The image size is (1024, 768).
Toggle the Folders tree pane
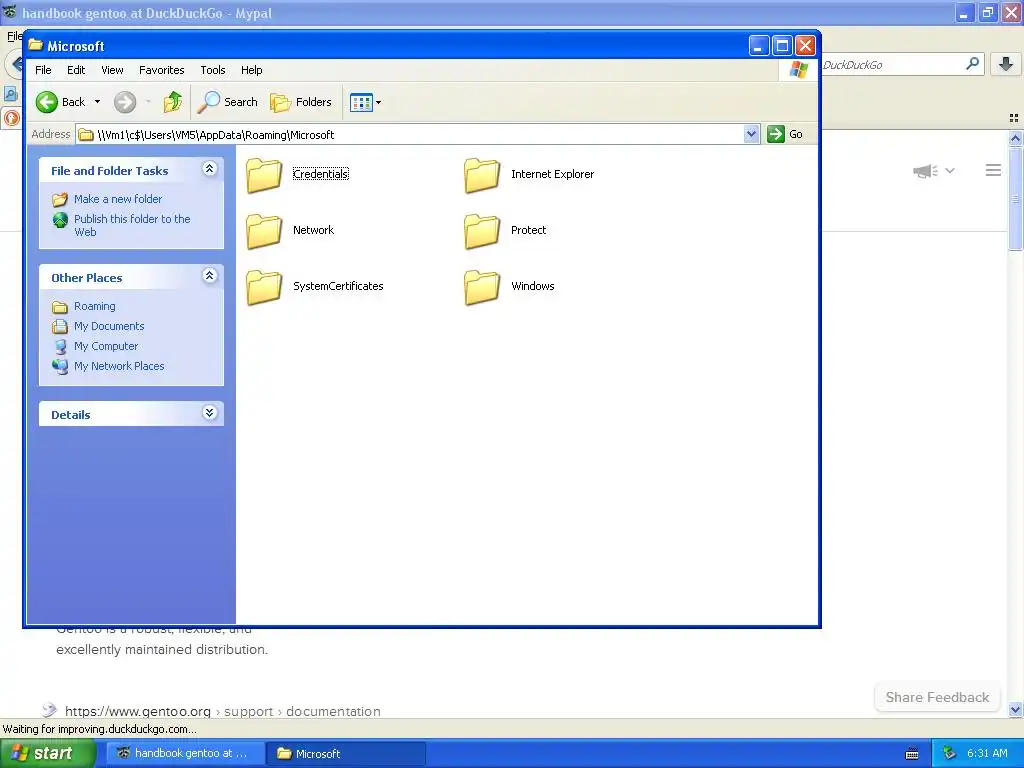click(x=301, y=102)
